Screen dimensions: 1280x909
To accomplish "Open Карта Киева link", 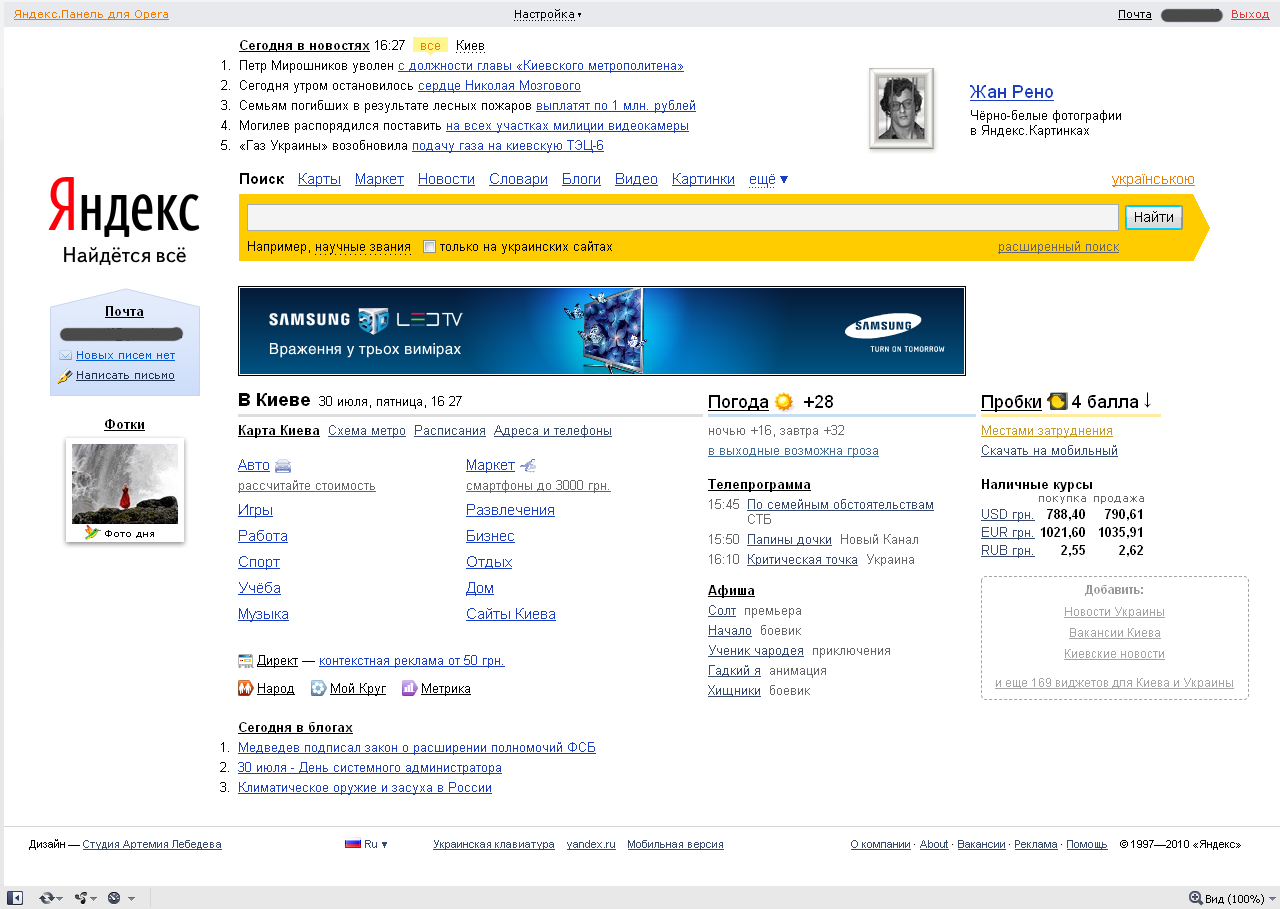I will point(279,431).
